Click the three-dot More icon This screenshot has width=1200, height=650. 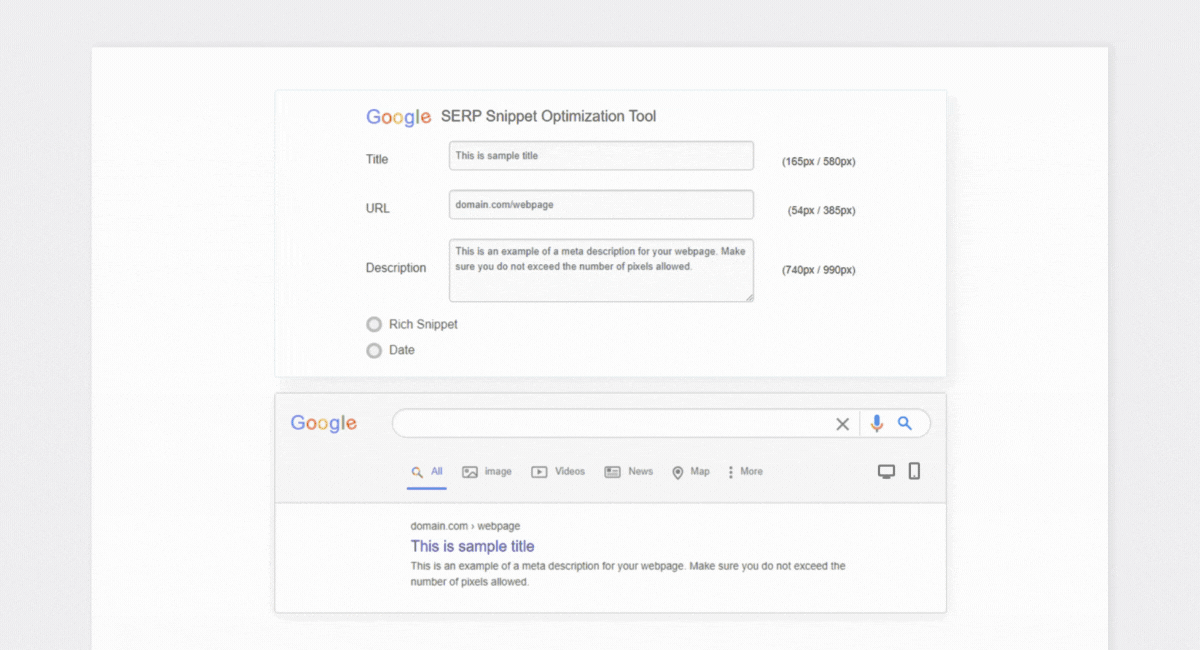[731, 472]
